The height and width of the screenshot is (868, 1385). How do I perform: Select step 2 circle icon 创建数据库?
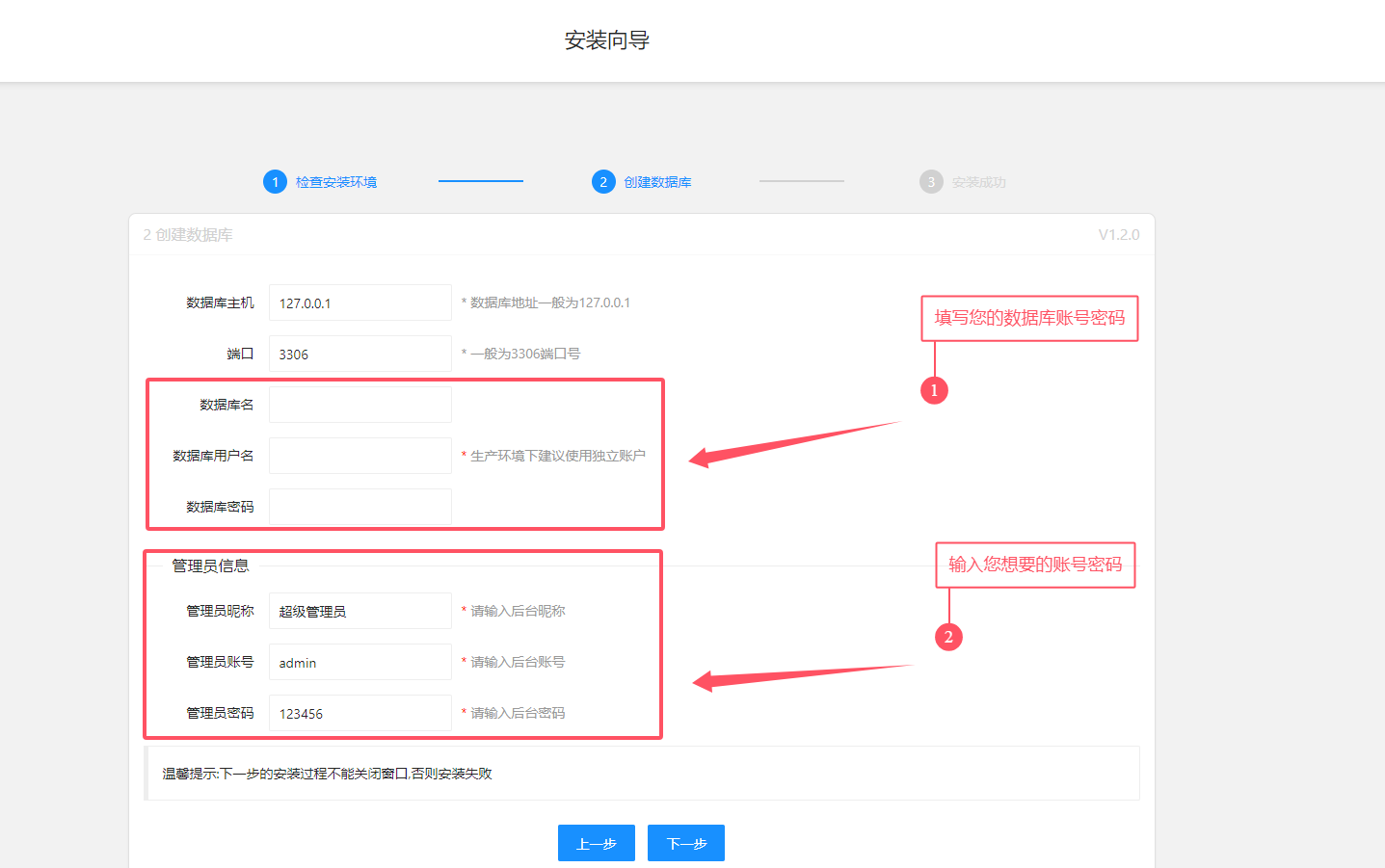pos(603,182)
